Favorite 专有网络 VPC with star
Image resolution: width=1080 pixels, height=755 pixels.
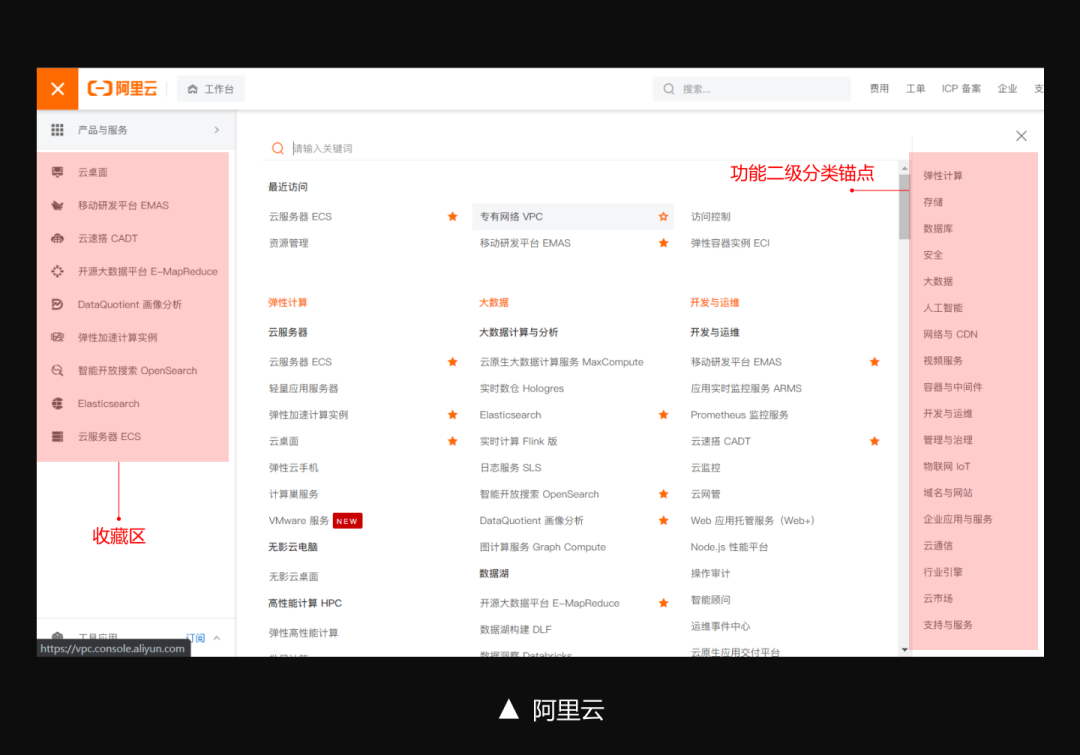[663, 216]
